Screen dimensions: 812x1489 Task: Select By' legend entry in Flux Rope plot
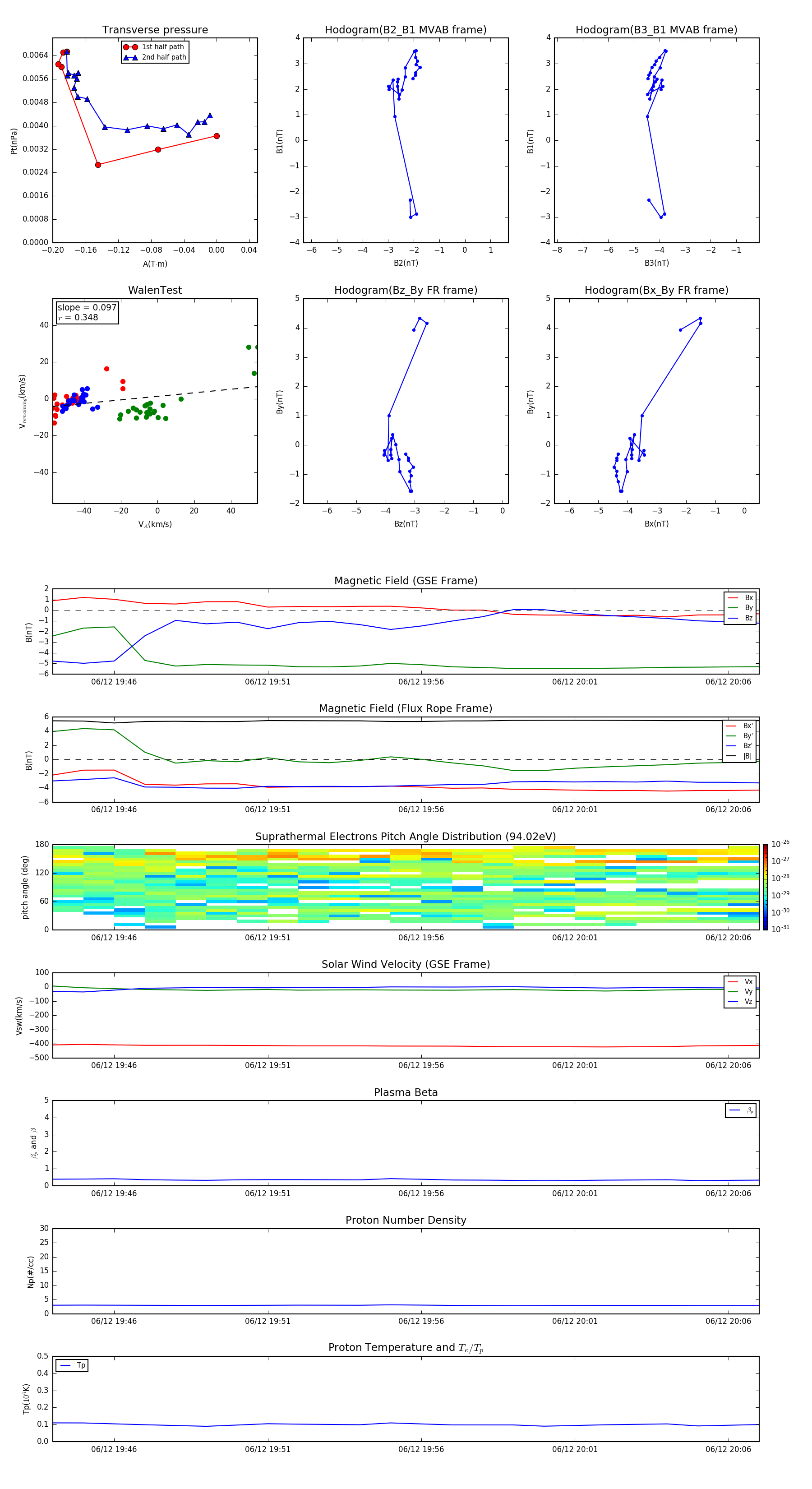coord(739,736)
